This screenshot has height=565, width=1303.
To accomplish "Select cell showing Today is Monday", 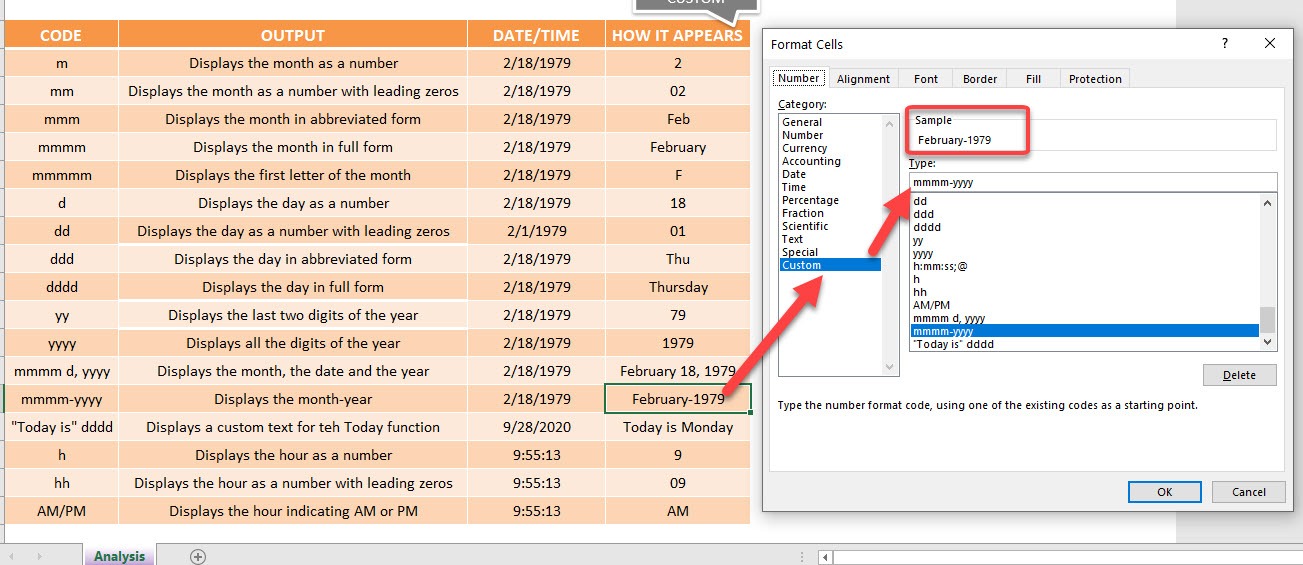I will [x=678, y=427].
